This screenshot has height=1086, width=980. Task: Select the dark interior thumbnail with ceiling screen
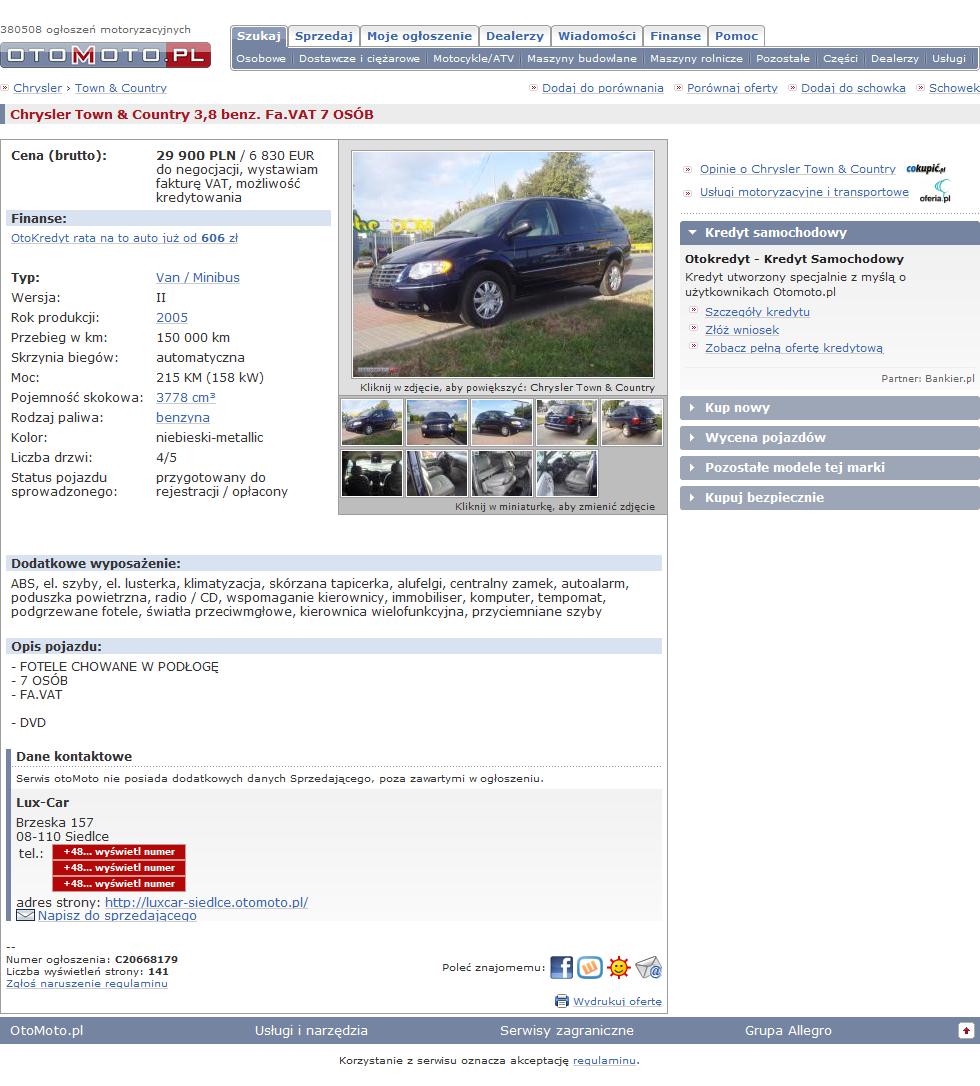(x=372, y=473)
